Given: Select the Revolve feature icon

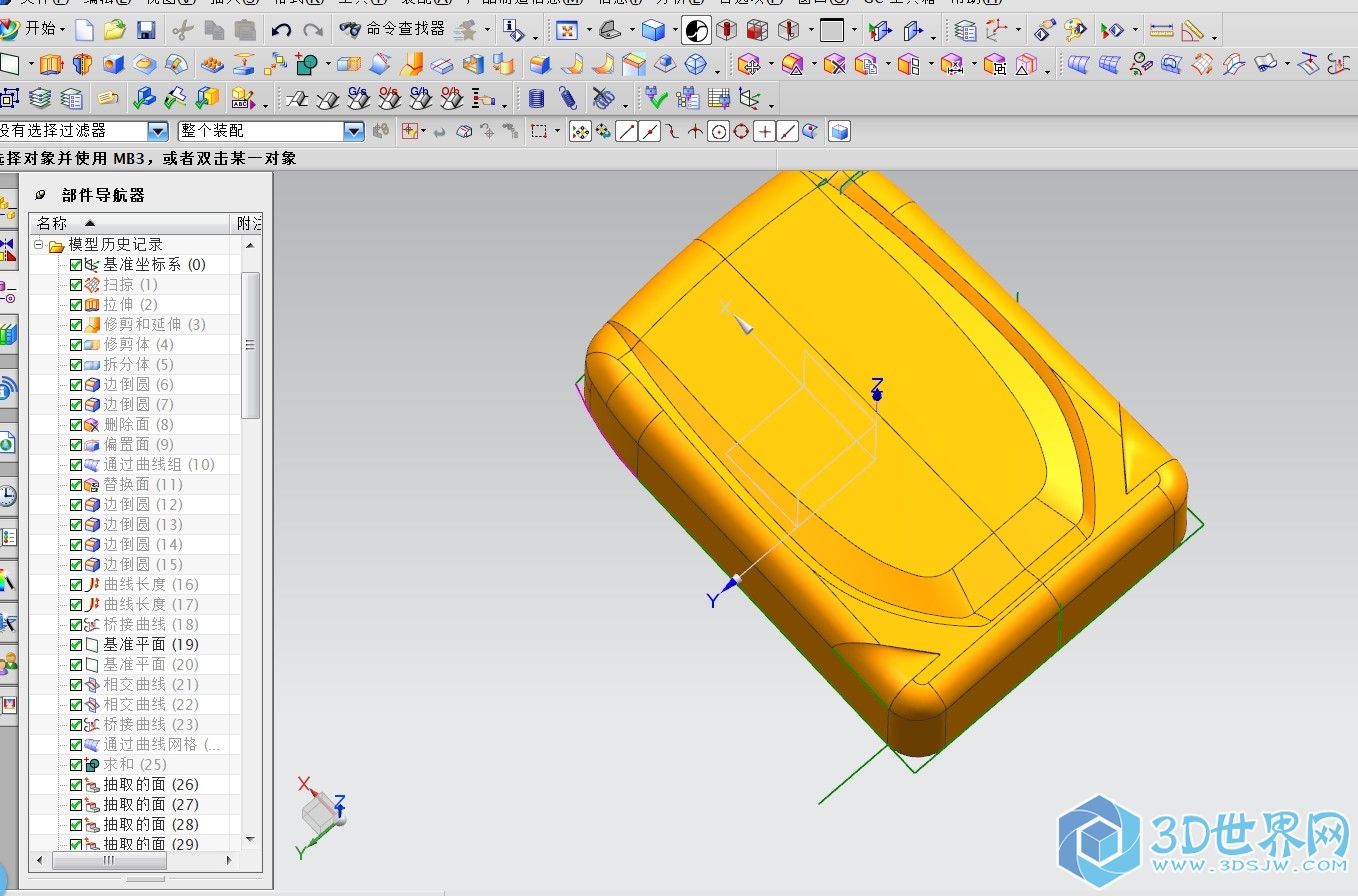Looking at the screenshot, I should (83, 65).
